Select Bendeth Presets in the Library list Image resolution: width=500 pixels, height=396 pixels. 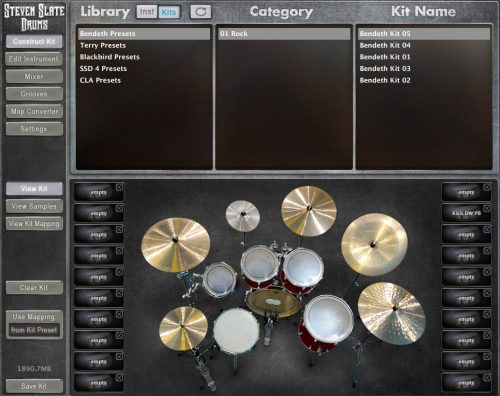tap(144, 34)
